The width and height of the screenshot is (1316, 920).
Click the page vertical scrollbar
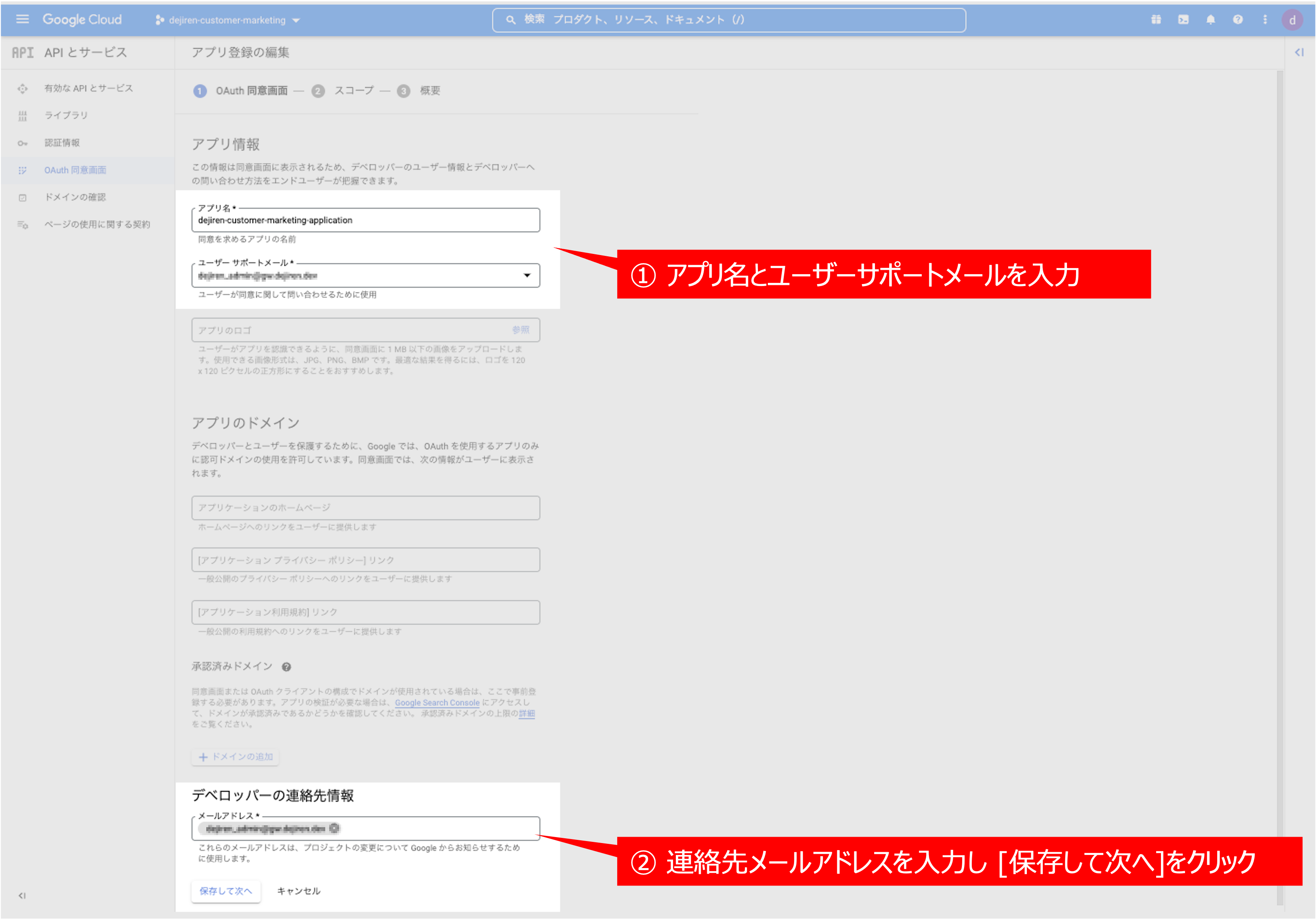[1280, 487]
